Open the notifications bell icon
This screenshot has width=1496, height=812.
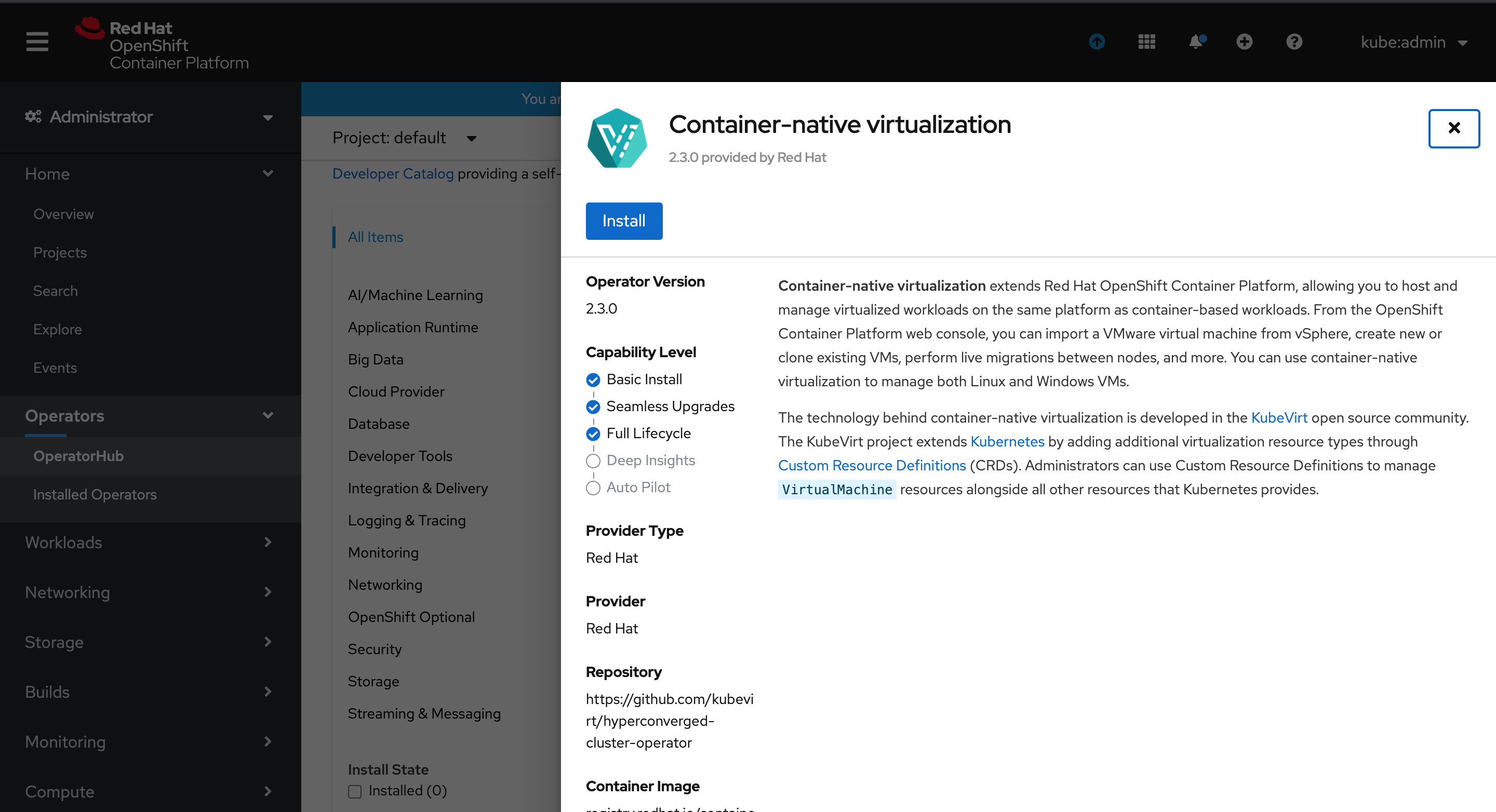tap(1196, 42)
